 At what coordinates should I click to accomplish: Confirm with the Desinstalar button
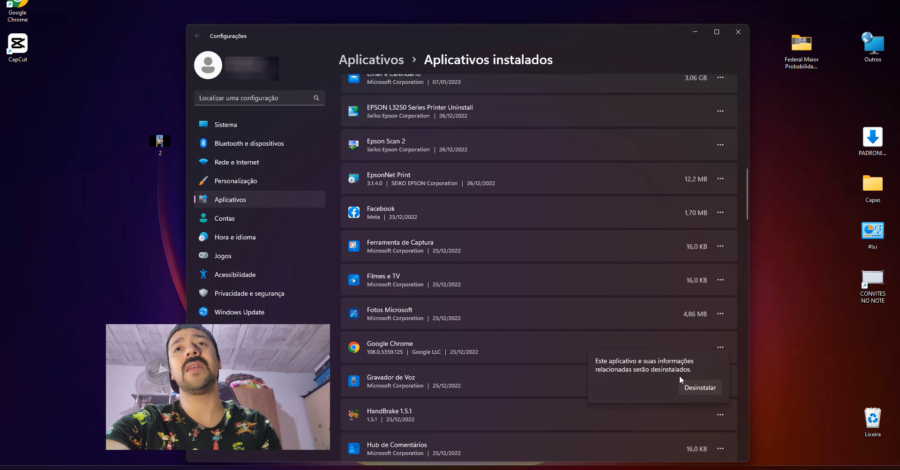click(x=700, y=387)
